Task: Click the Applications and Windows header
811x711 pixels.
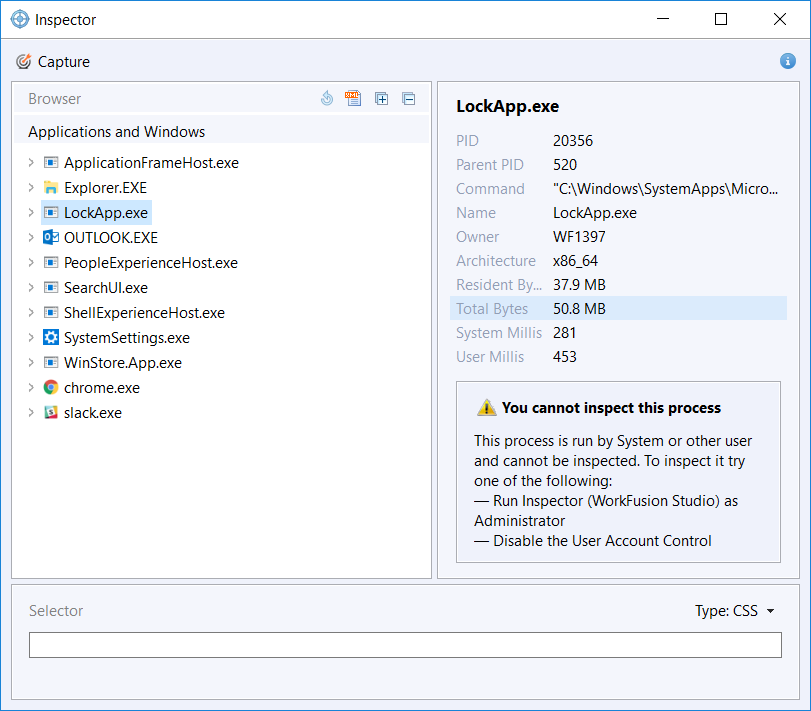Action: pos(116,132)
